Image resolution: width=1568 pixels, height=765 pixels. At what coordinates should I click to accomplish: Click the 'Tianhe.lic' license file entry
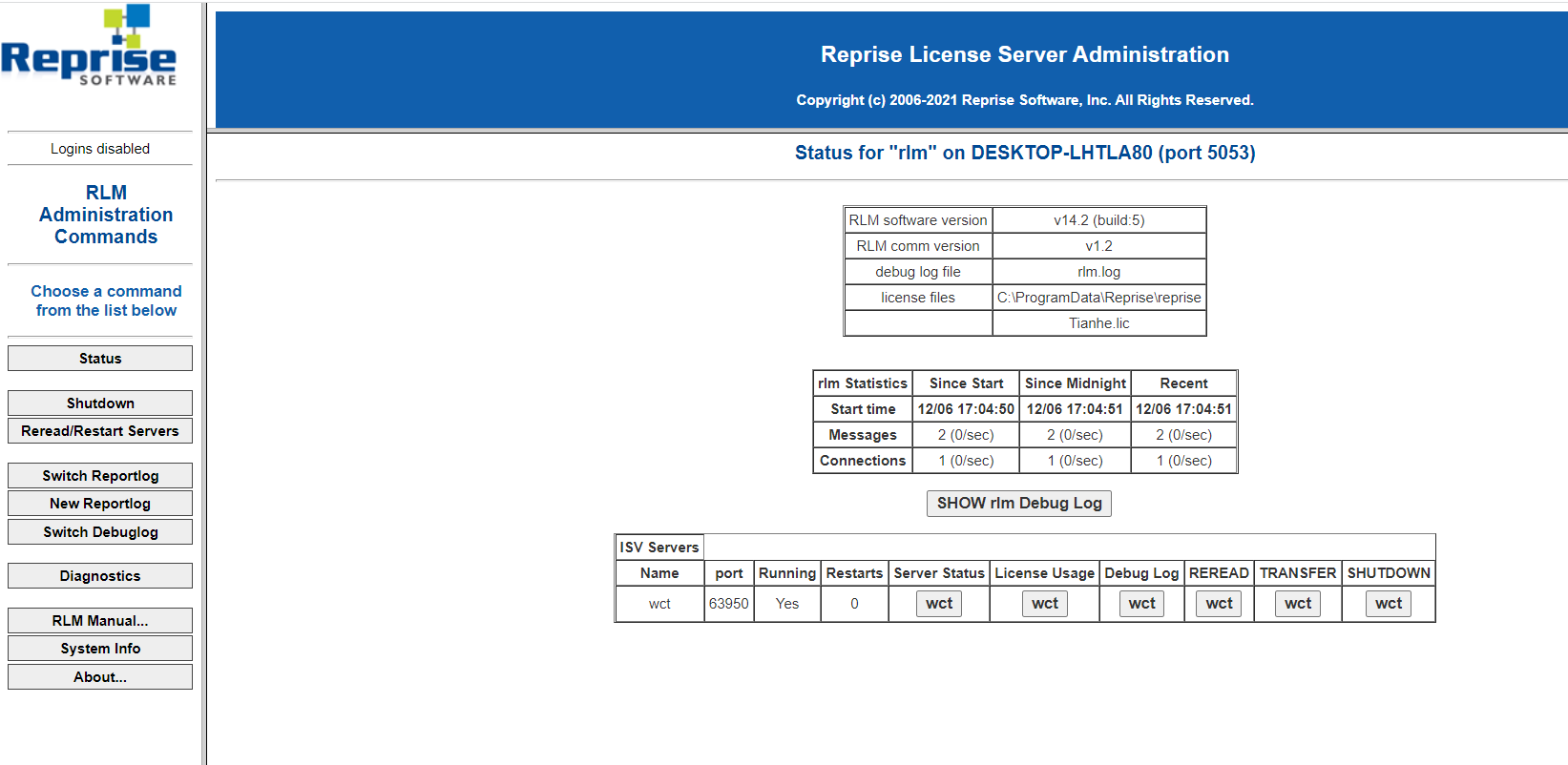[1099, 323]
